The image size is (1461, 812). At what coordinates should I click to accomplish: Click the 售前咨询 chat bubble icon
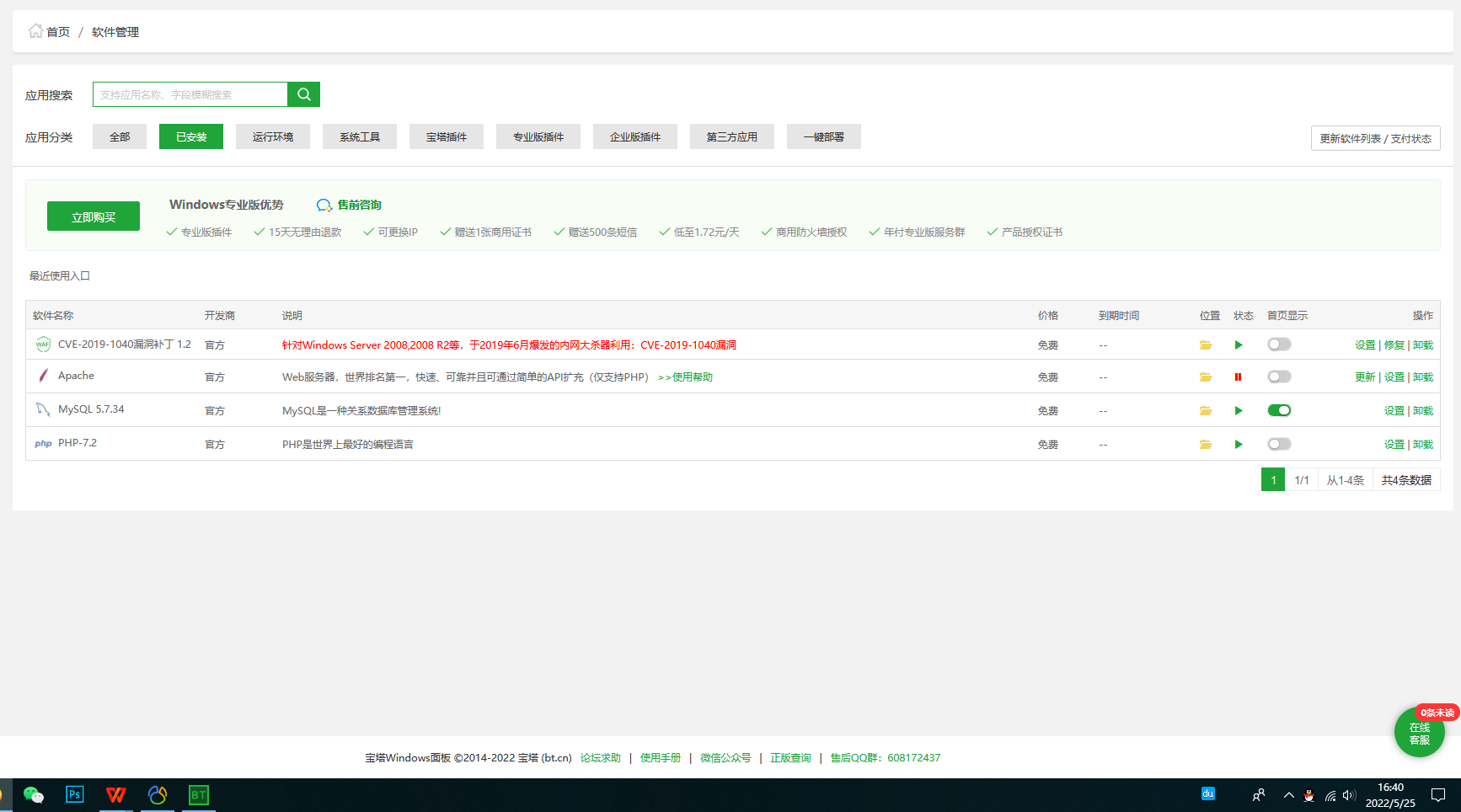tap(324, 205)
